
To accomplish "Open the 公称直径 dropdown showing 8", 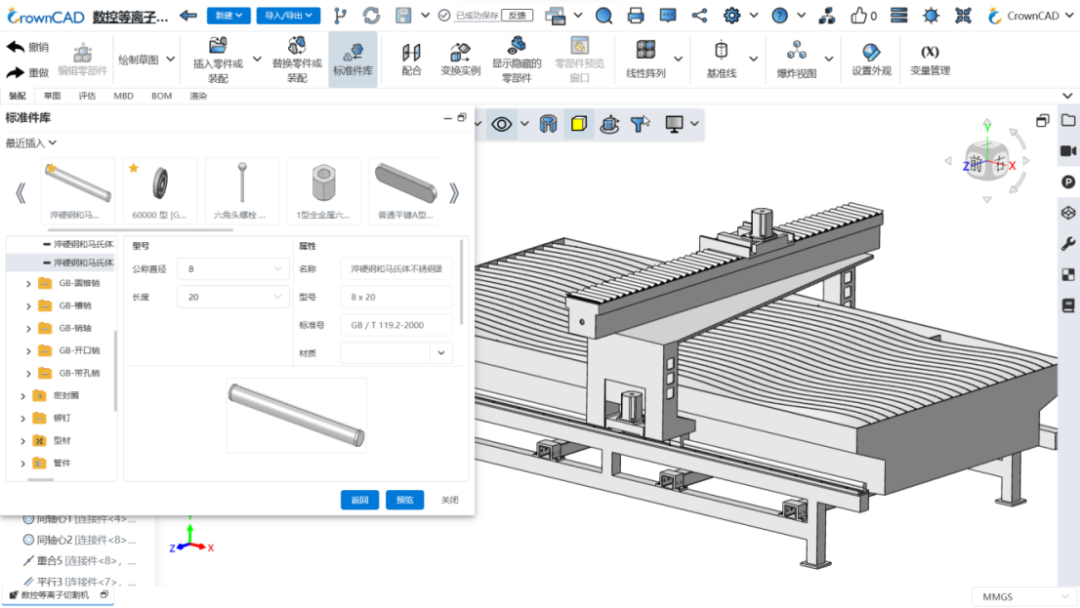I will [x=233, y=269].
